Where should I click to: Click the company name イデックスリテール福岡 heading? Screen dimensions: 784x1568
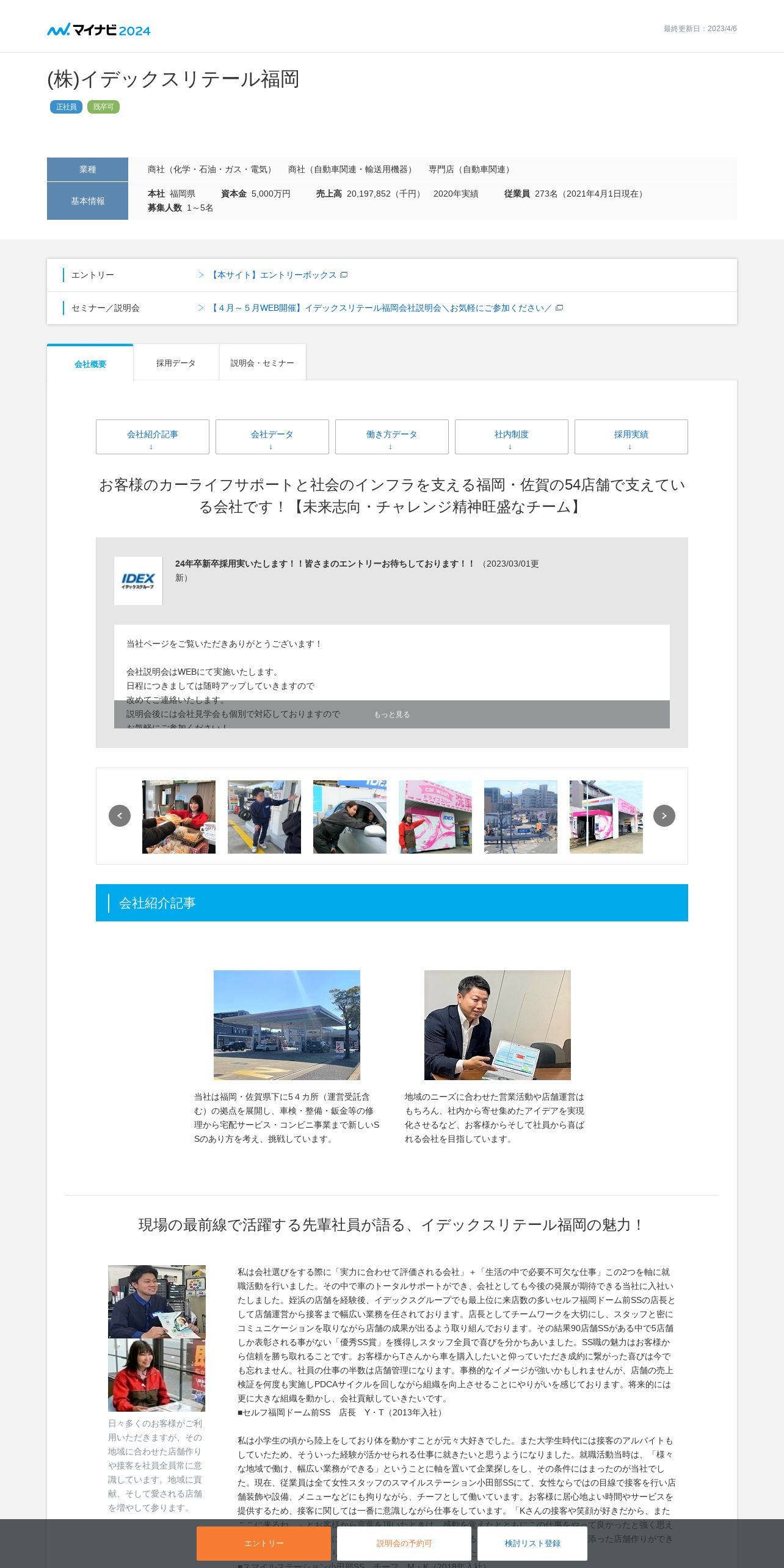point(173,79)
